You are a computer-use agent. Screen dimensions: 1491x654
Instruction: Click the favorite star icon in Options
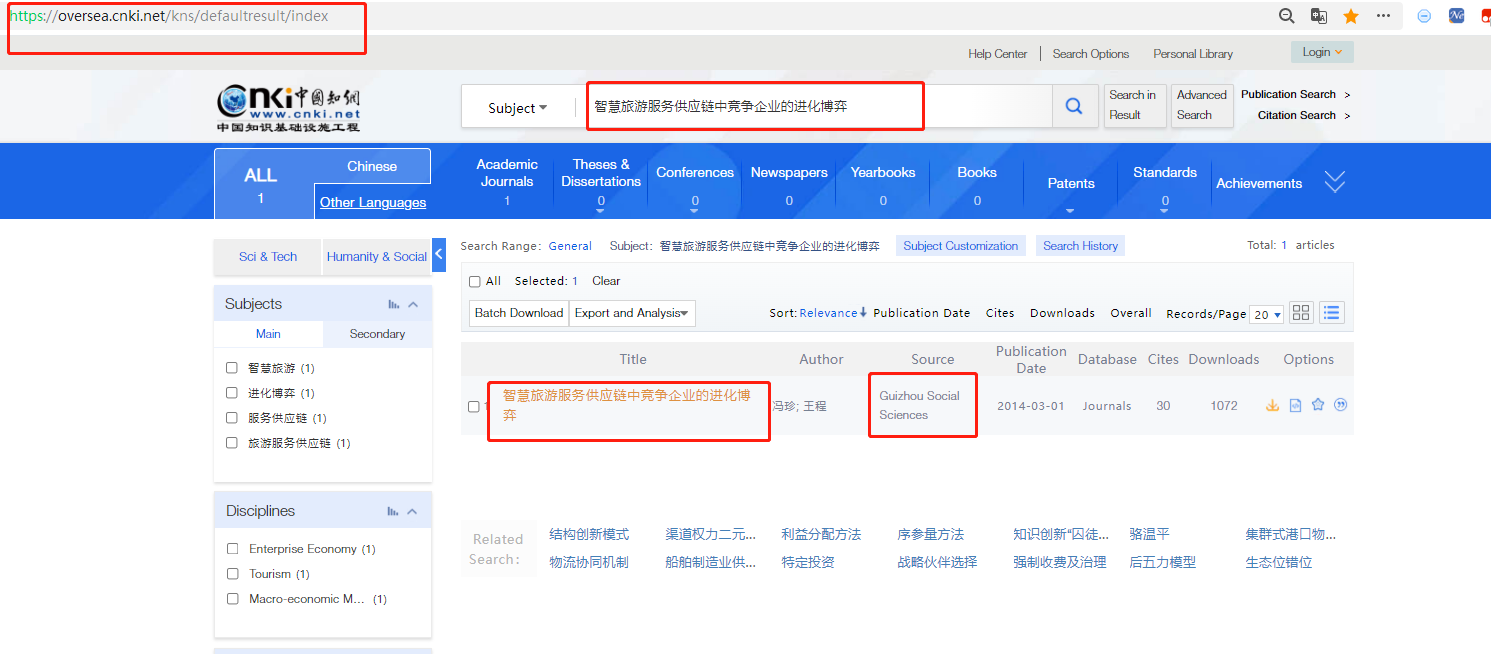click(1318, 405)
